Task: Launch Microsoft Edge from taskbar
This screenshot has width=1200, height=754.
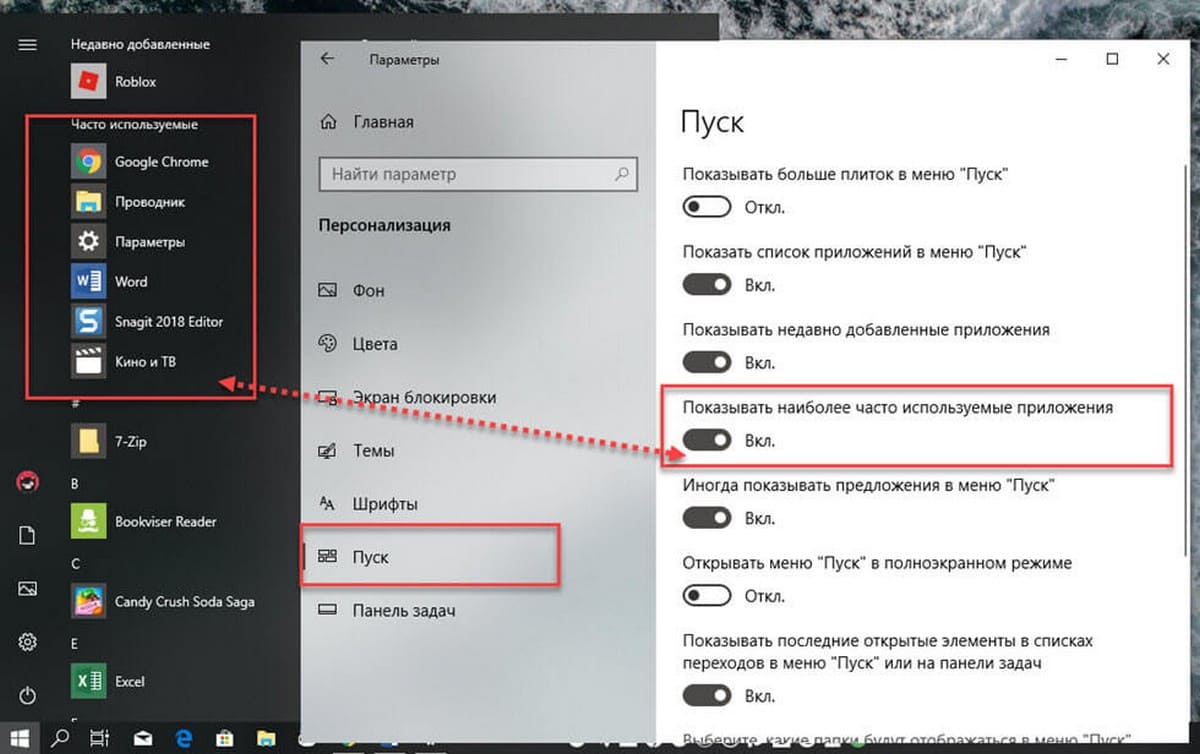Action: (x=184, y=739)
